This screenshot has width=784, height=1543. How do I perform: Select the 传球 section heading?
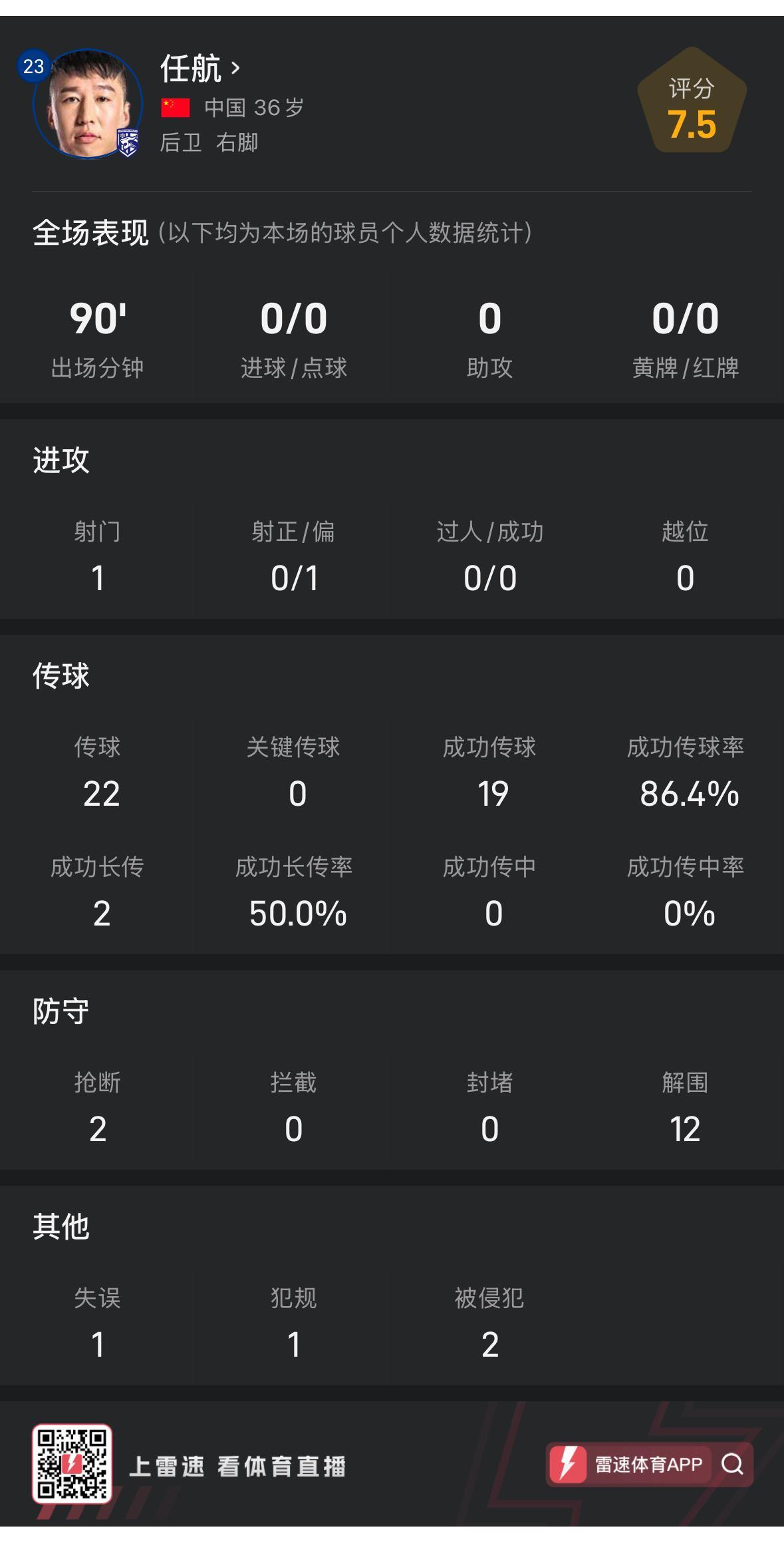pyautogui.click(x=61, y=675)
